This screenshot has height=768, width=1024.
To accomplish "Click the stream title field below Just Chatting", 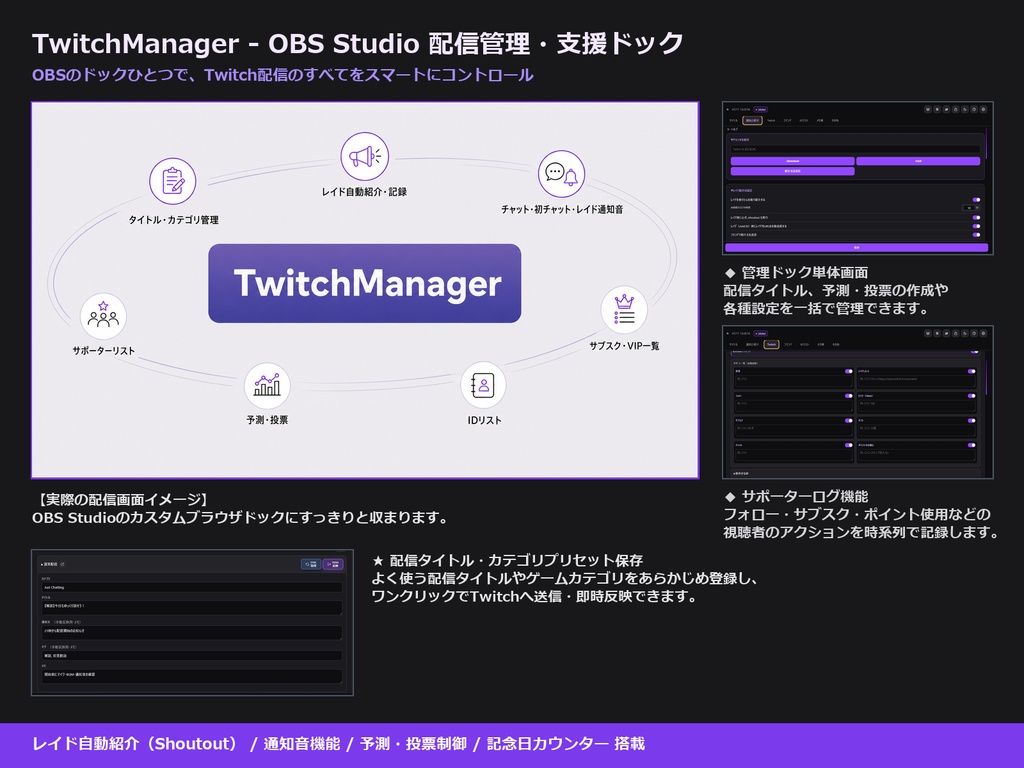I will pyautogui.click(x=192, y=608).
